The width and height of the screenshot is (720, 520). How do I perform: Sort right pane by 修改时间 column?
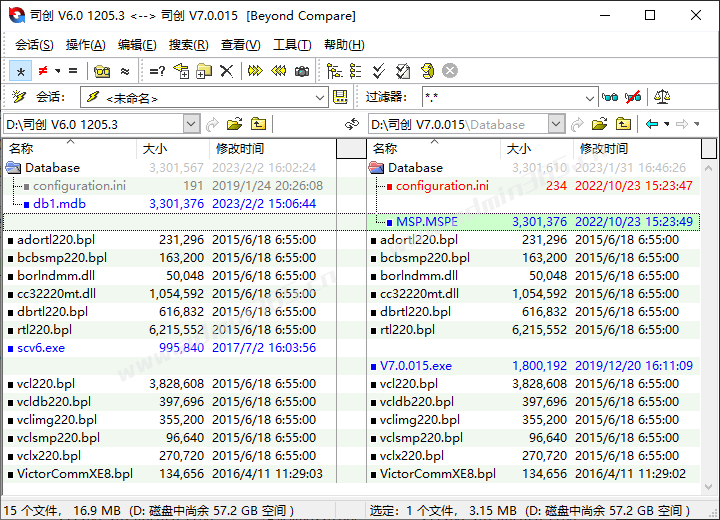pyautogui.click(x=637, y=149)
